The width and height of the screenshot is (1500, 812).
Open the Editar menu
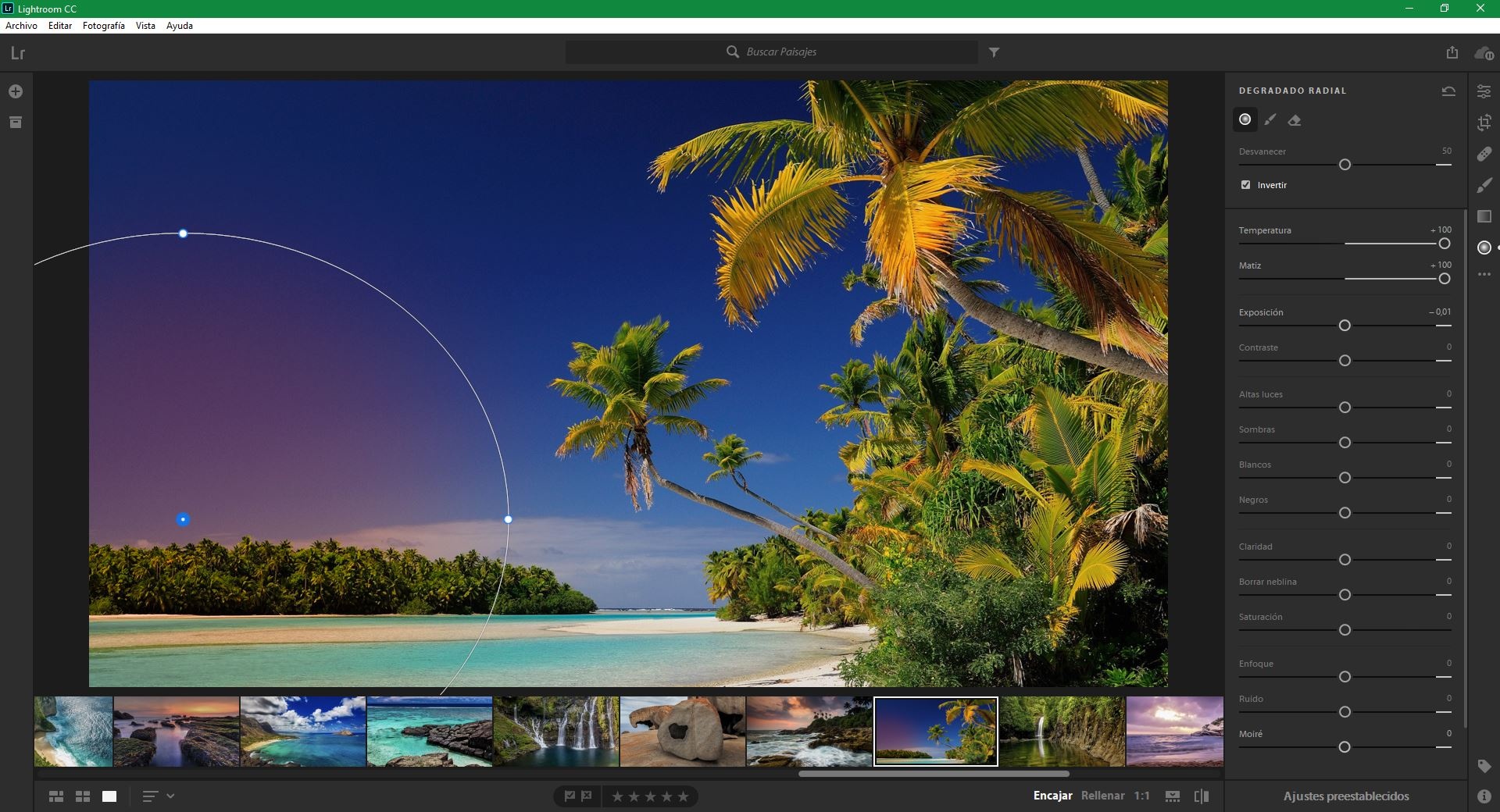tap(60, 26)
